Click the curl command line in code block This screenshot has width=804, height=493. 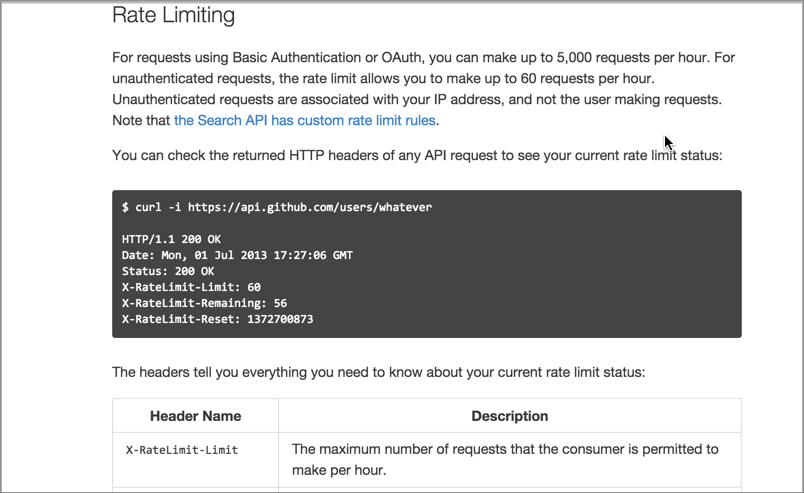(277, 207)
